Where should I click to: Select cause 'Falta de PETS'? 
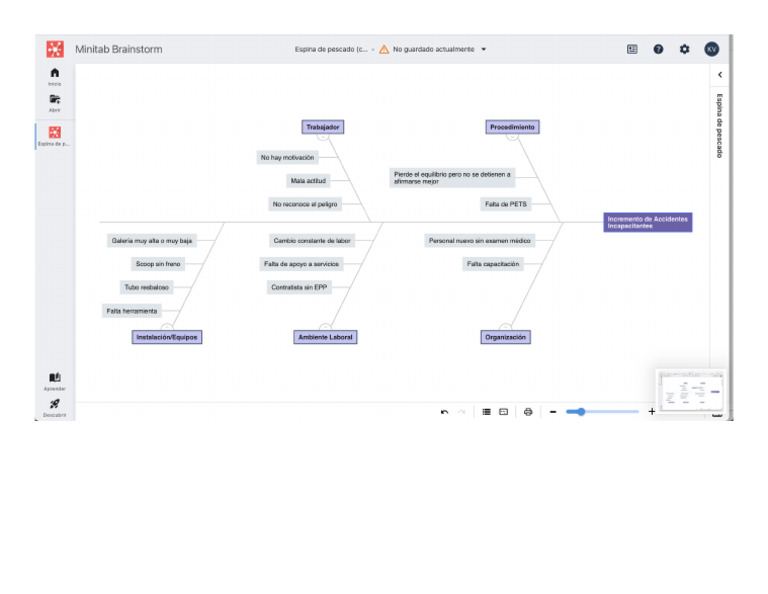click(506, 204)
